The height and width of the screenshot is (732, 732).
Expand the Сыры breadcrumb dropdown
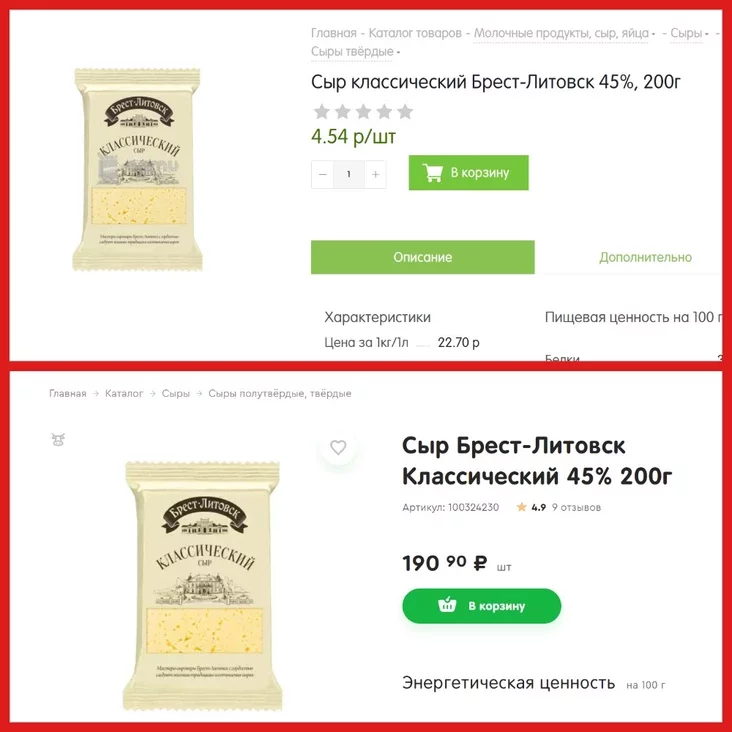pyautogui.click(x=689, y=33)
